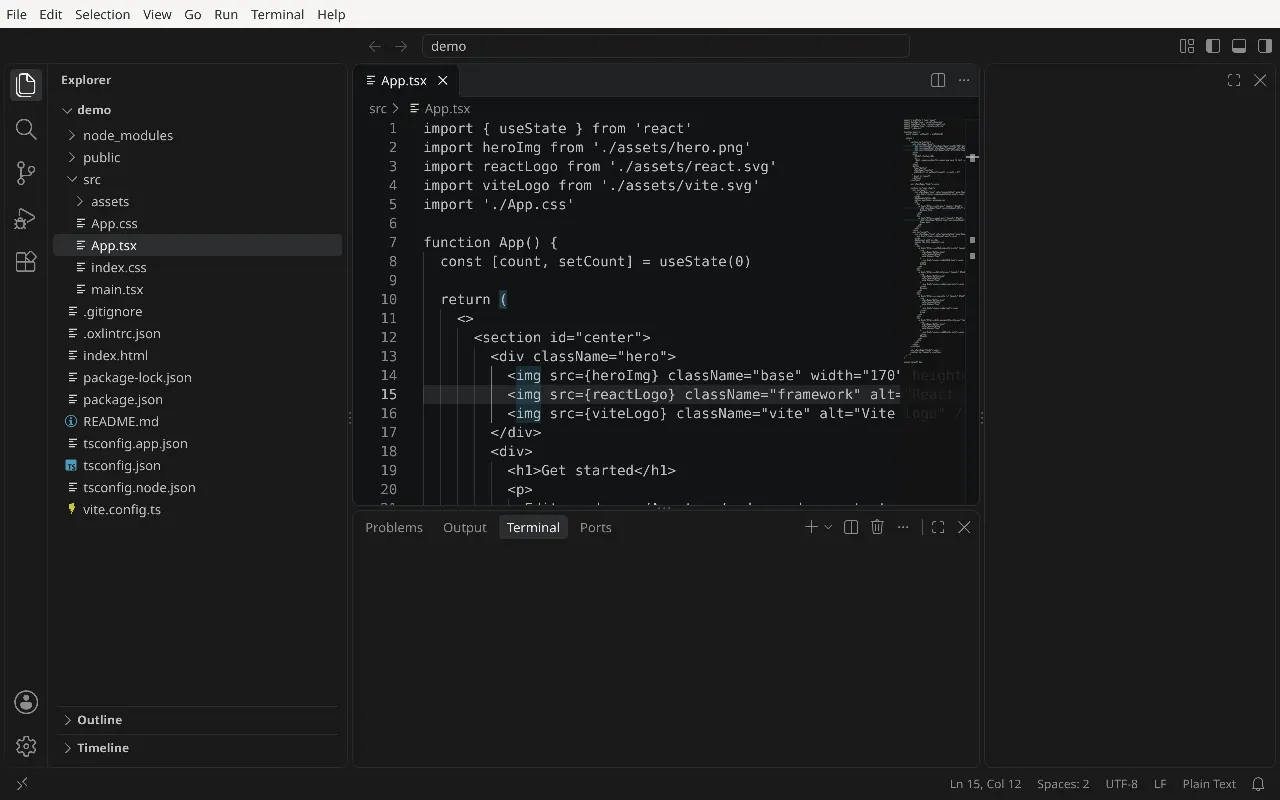Switch to the Ports panel tab

click(596, 527)
